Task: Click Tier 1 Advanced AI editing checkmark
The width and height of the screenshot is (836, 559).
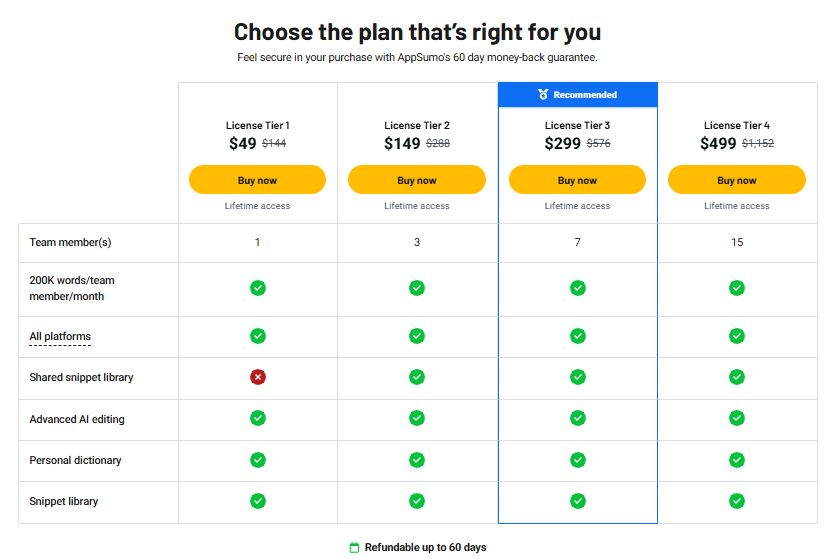Action: click(x=258, y=418)
